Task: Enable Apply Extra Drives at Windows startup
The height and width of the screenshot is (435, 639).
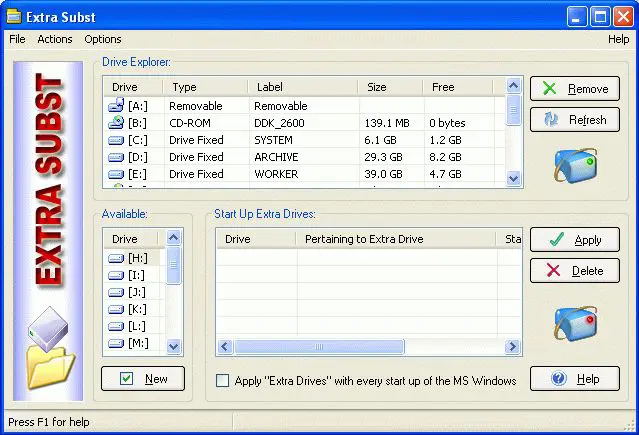Action: pos(223,381)
